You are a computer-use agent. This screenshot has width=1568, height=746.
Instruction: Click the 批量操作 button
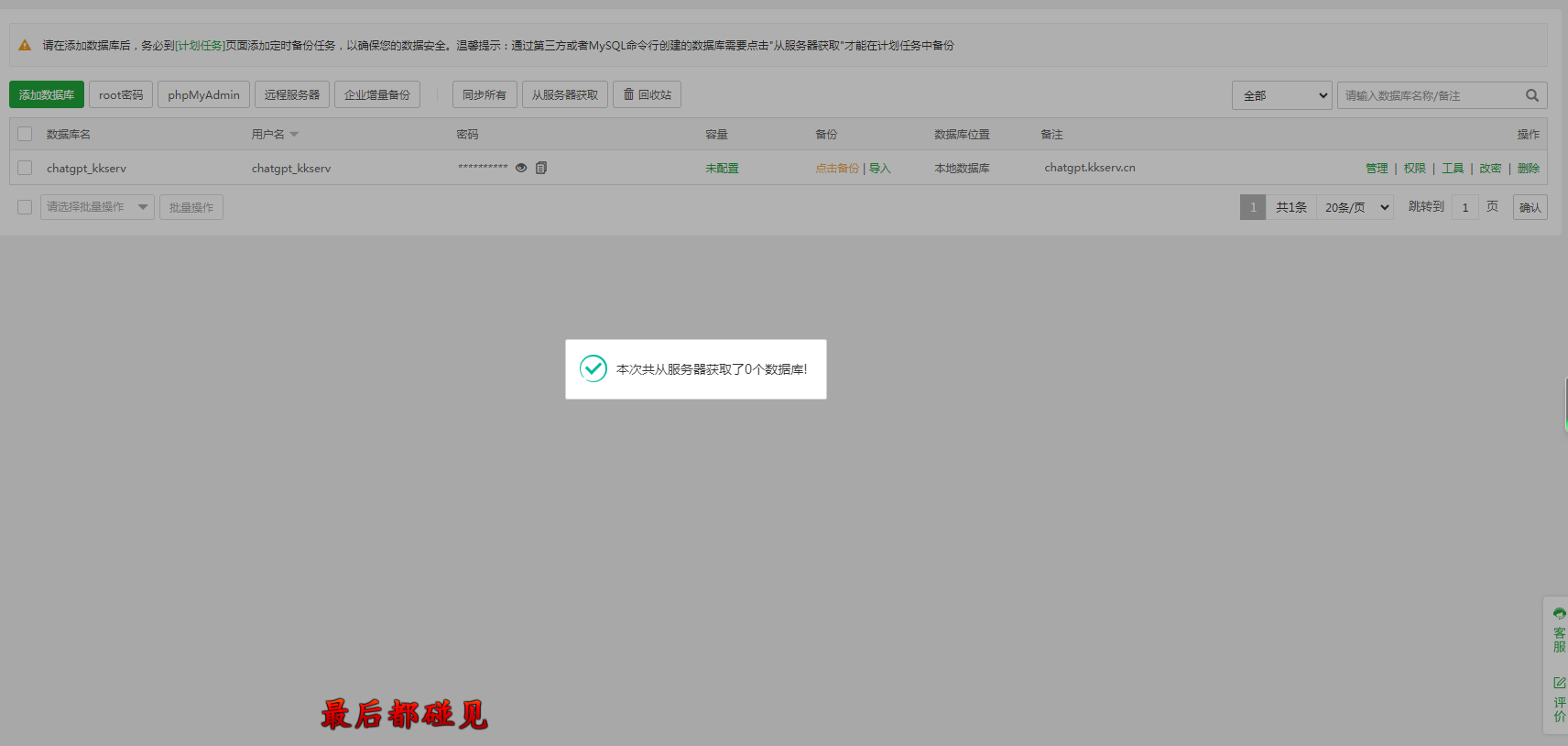point(191,207)
